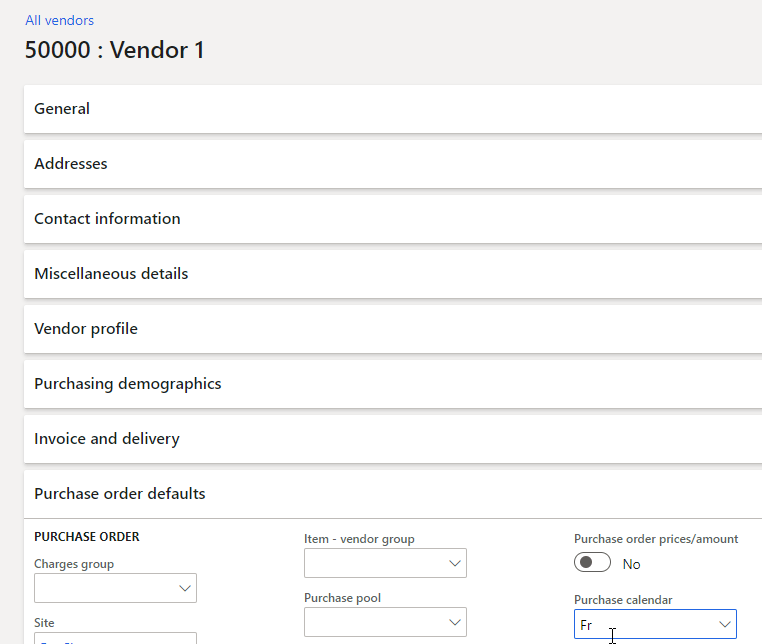762x644 pixels.
Task: Expand the General section
Action: click(62, 109)
